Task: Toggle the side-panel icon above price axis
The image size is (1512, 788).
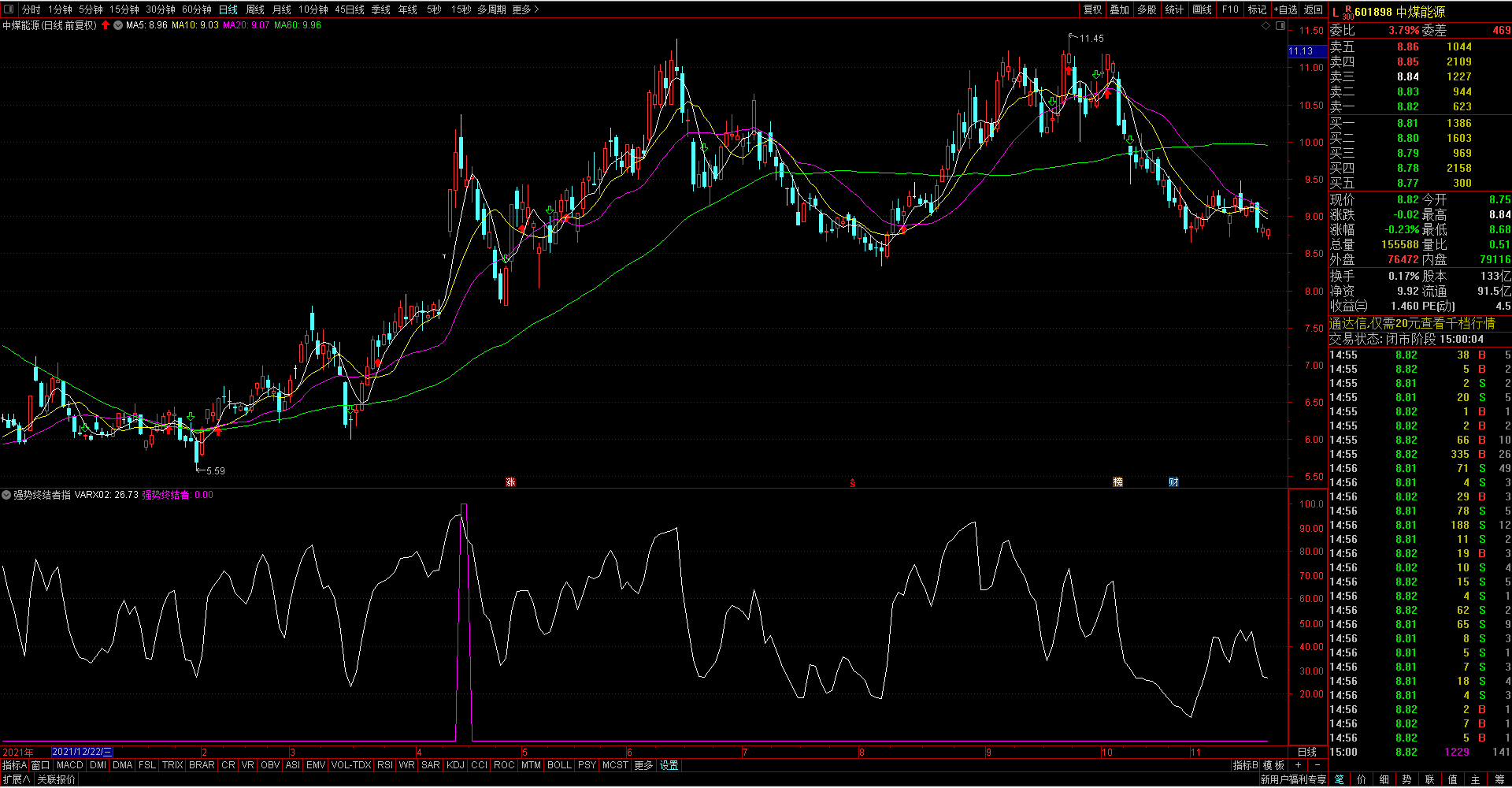Action: tap(1280, 25)
